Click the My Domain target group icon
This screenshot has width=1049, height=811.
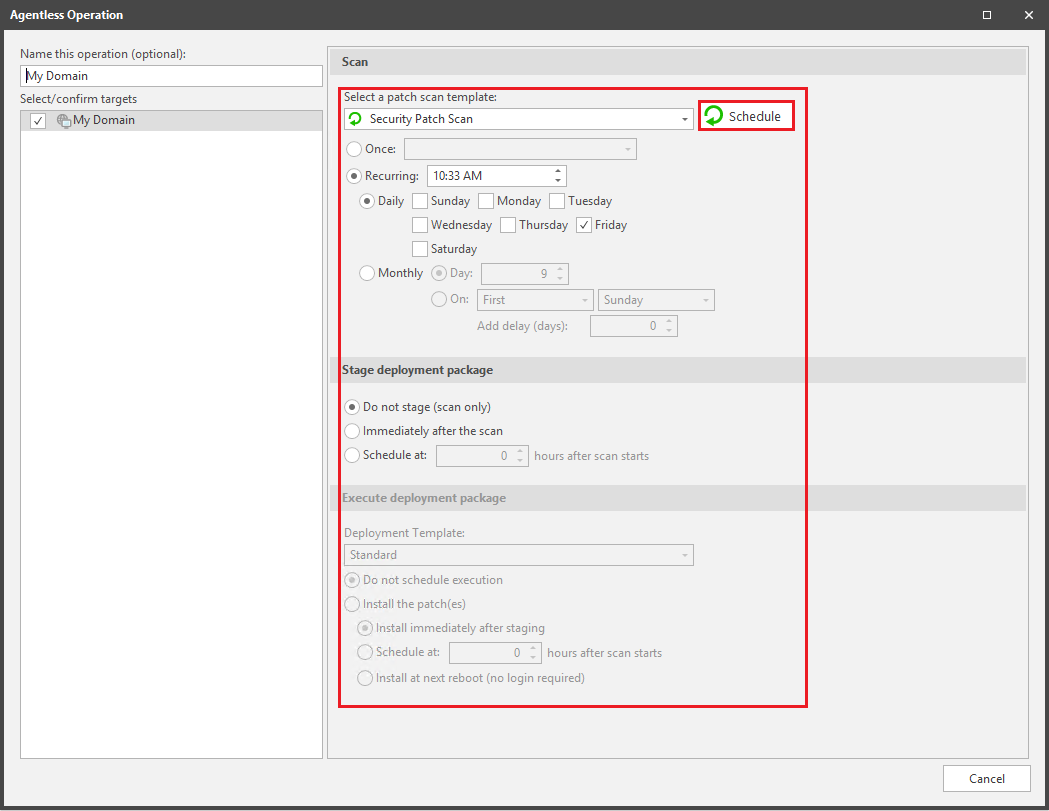click(63, 119)
